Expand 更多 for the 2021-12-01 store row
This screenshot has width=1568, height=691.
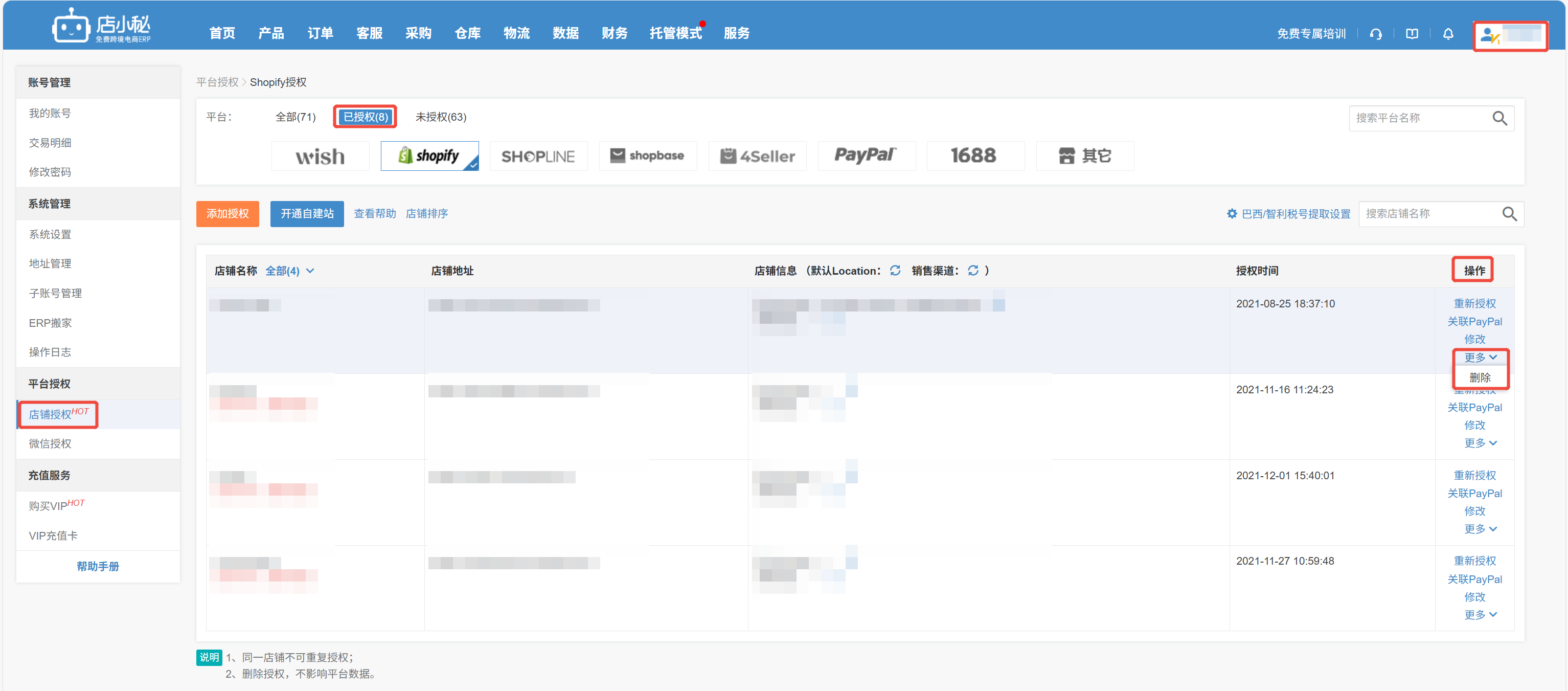pos(1480,528)
